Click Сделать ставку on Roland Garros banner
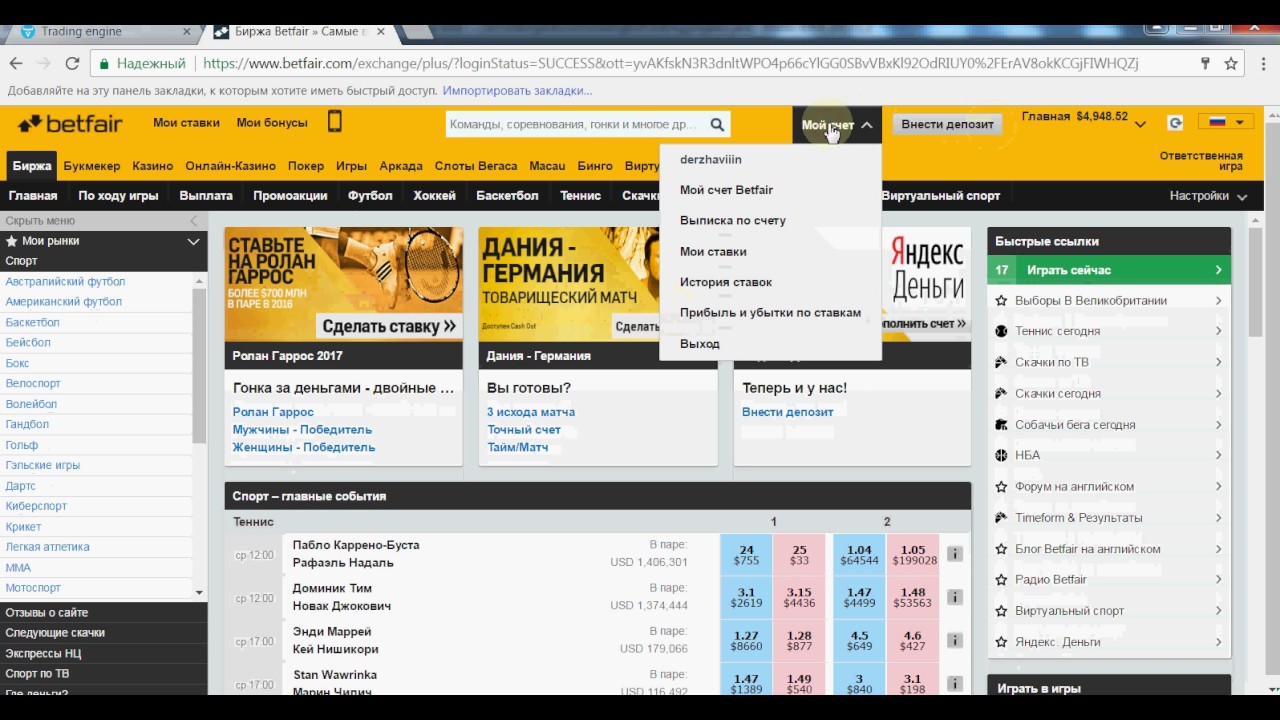This screenshot has height=720, width=1280. click(388, 326)
